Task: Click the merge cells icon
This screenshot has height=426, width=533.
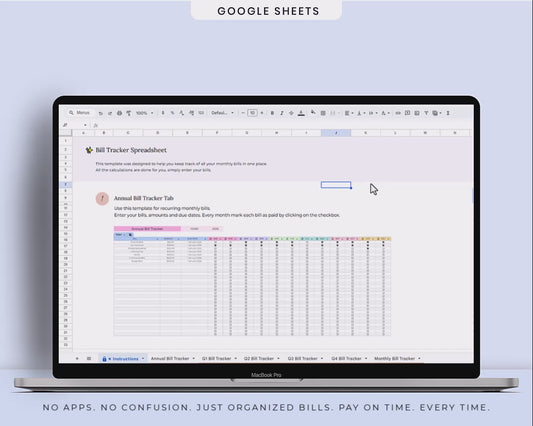Action: coord(333,113)
